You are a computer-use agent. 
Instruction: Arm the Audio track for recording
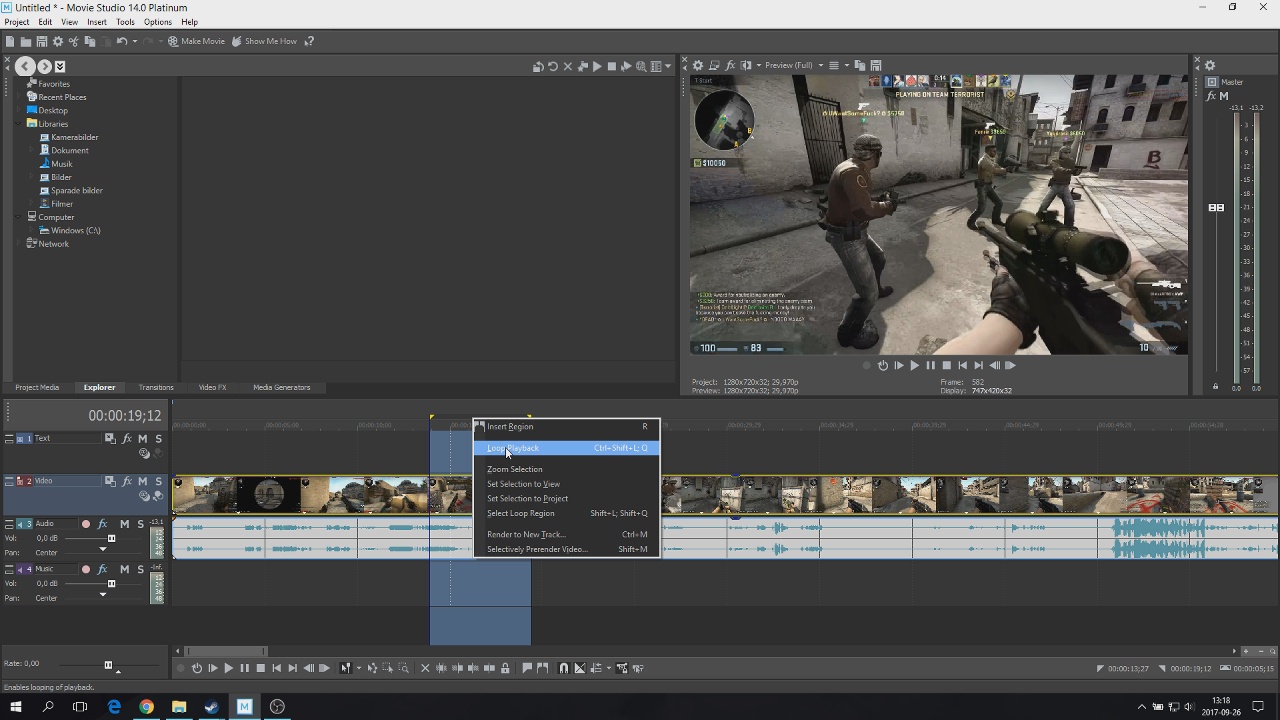[85, 524]
